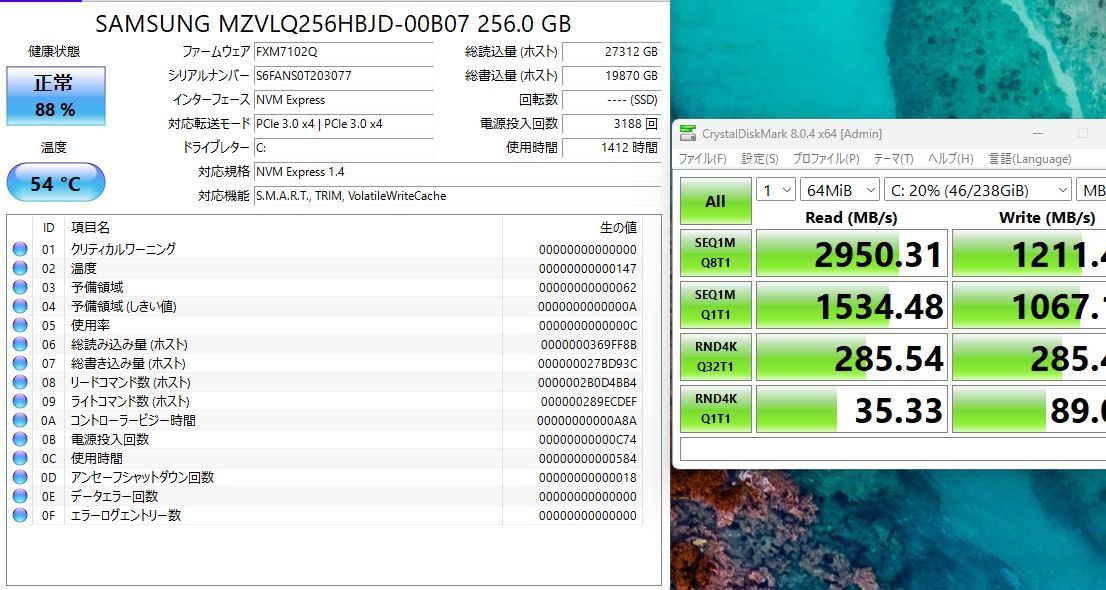Click status orb for コントローラービジー時間 row
Image resolution: width=1106 pixels, height=590 pixels.
tap(20, 421)
